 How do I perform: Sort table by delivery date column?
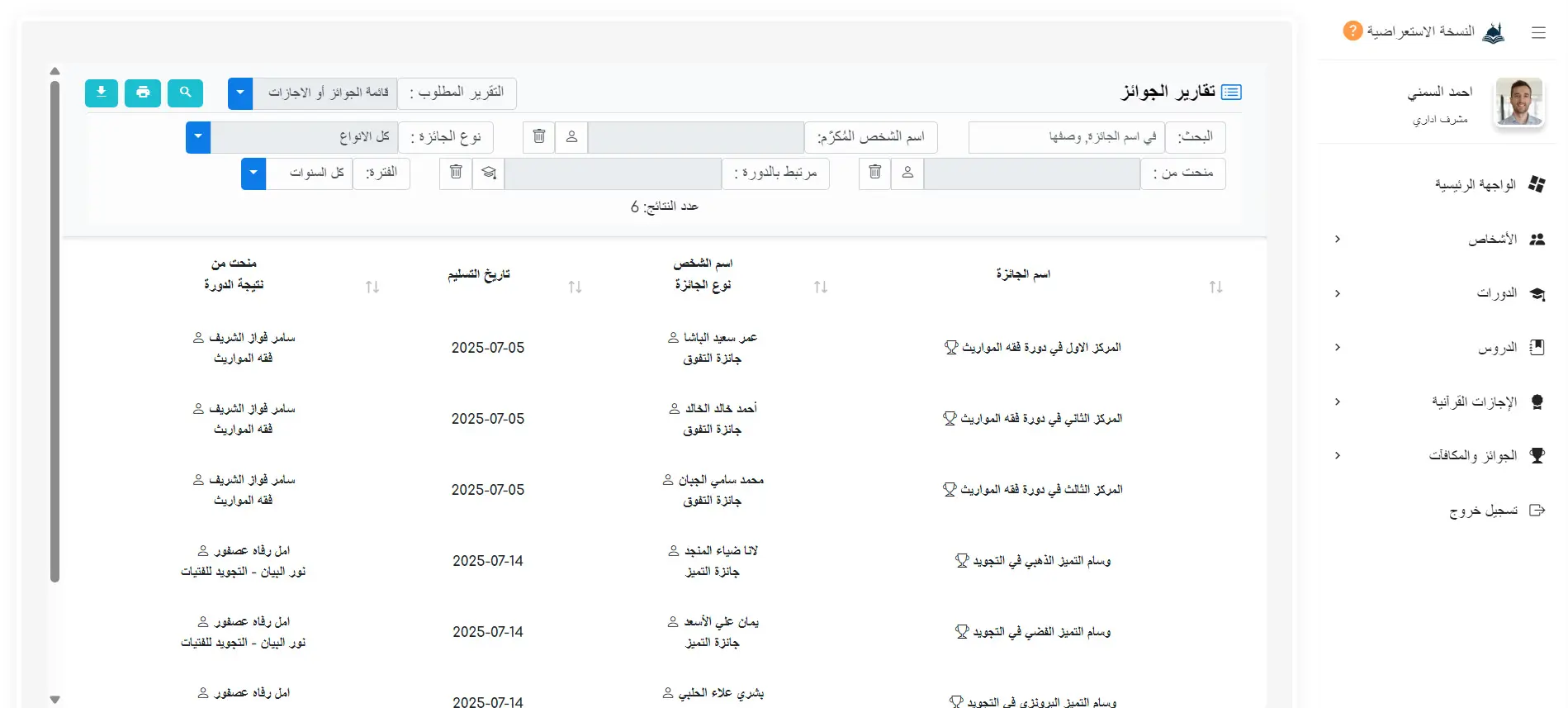pos(575,287)
